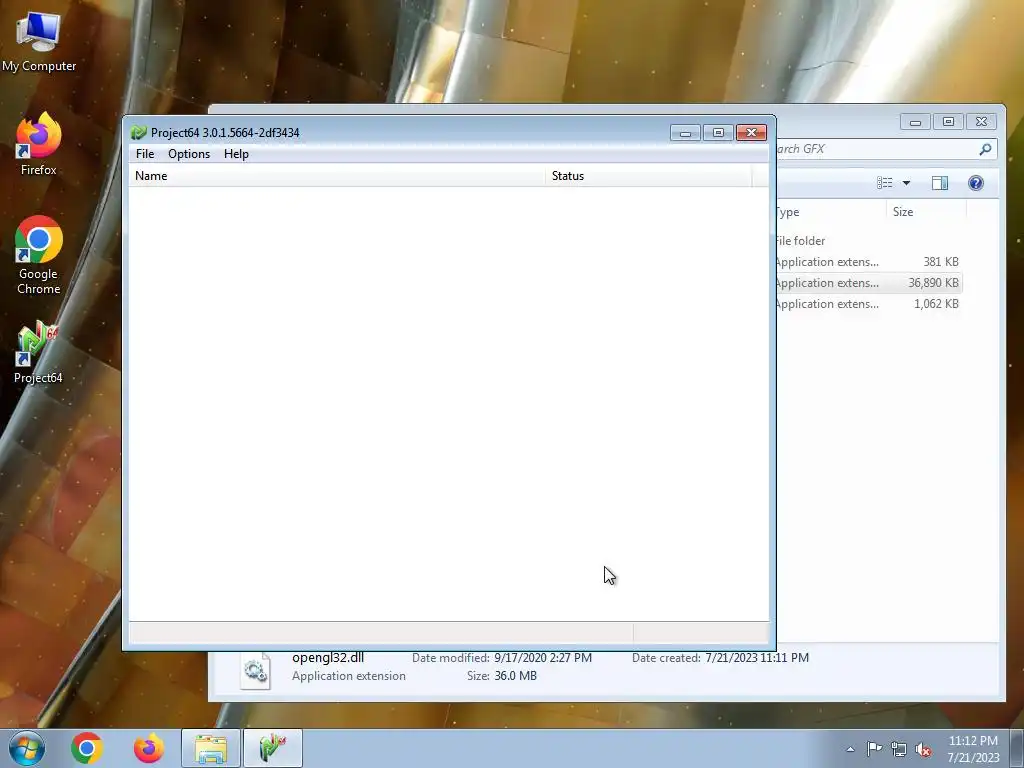This screenshot has height=768, width=1024.
Task: Click the Show desktop strip beside the clock
Action: click(1017, 748)
